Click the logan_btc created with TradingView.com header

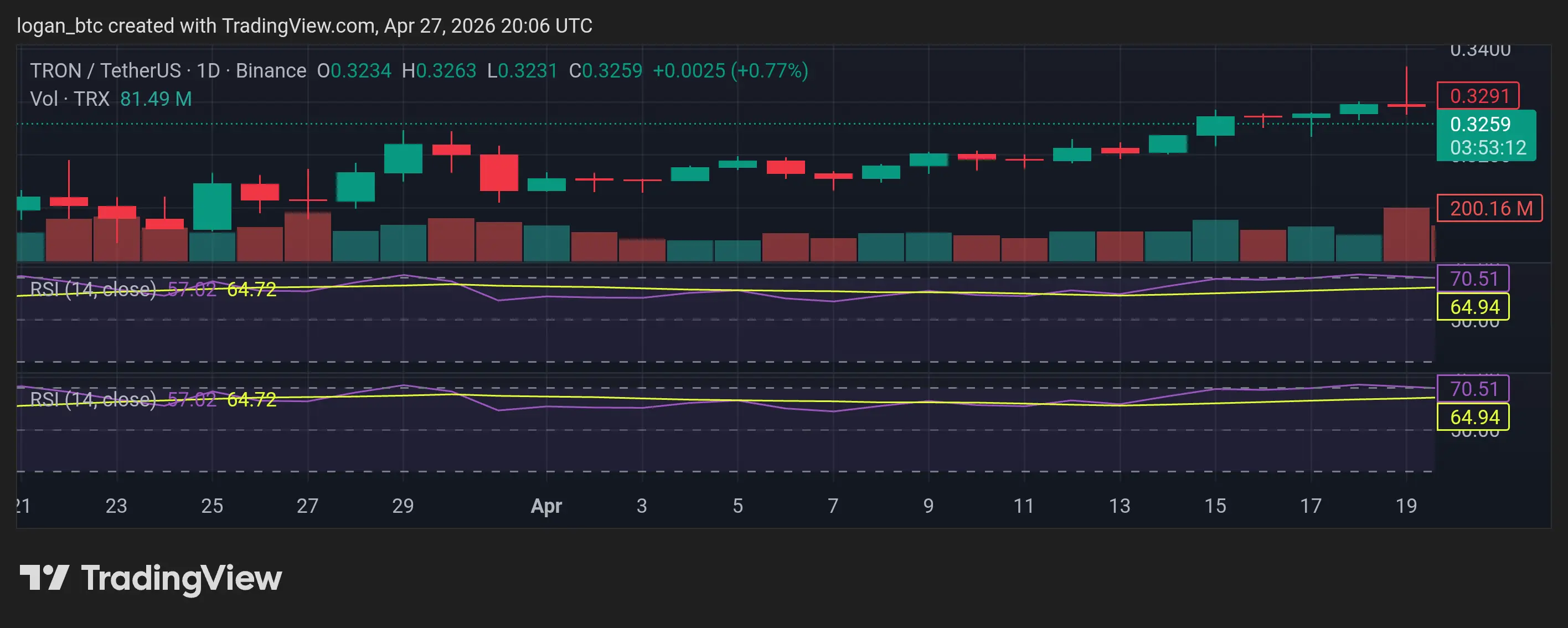304,25
